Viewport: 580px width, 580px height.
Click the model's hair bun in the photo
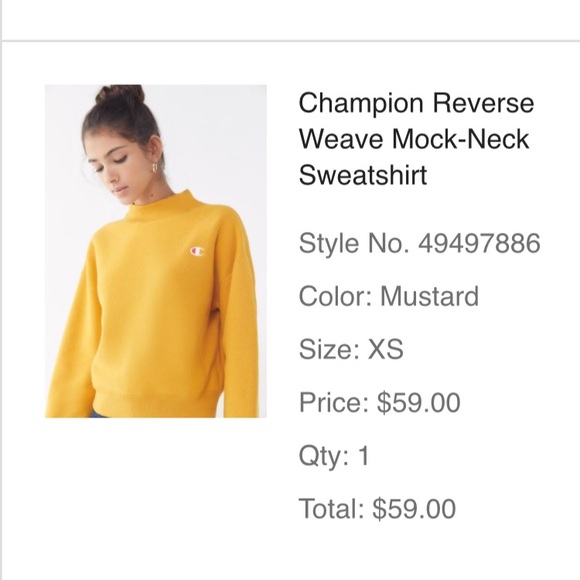119,94
